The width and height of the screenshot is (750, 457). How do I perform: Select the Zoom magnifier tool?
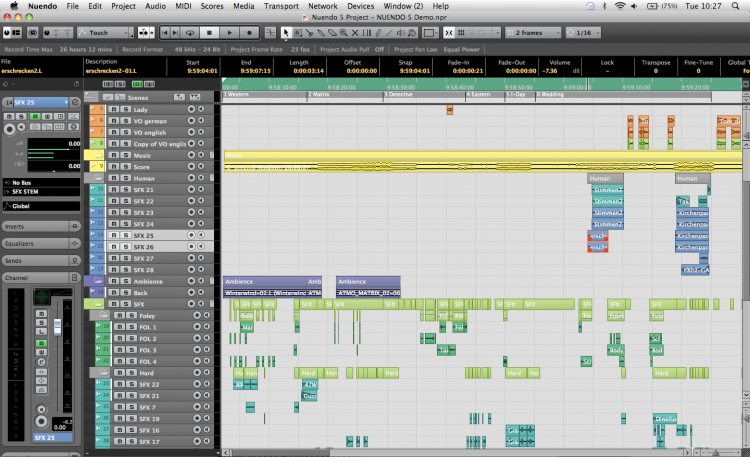pyautogui.click(x=343, y=33)
